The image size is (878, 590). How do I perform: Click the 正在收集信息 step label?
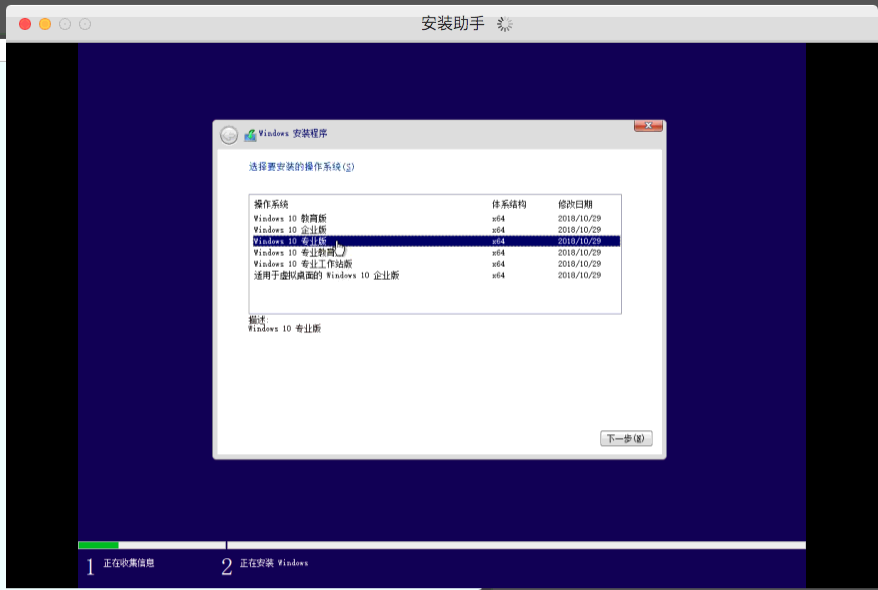pyautogui.click(x=127, y=563)
